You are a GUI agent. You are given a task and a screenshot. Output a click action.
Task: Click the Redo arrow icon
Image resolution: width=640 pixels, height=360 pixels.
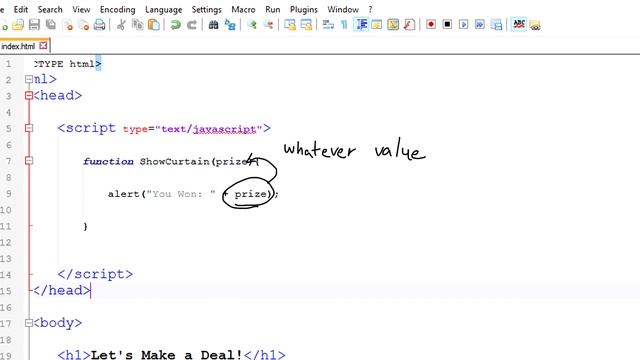(x=192, y=25)
